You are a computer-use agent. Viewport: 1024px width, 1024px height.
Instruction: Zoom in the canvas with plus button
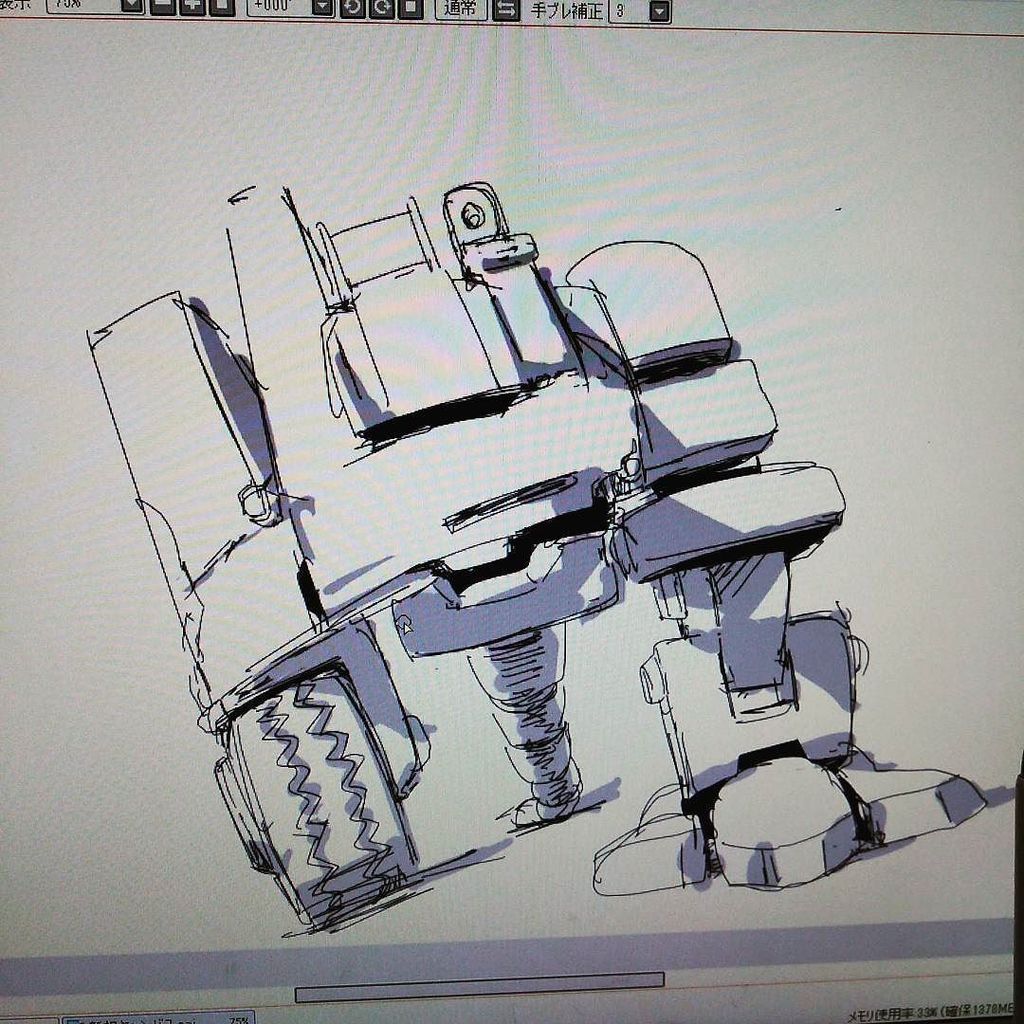coord(193,6)
